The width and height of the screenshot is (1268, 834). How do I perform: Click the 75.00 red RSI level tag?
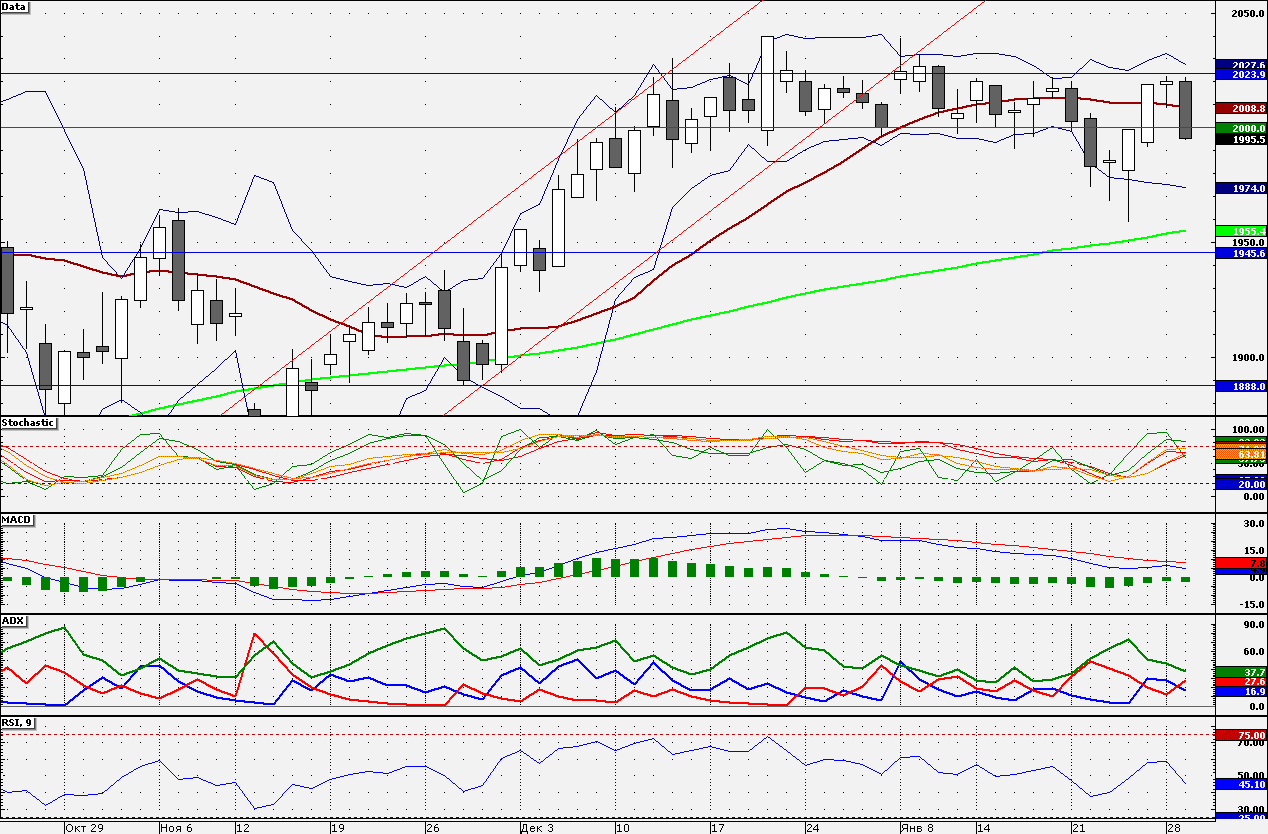pyautogui.click(x=1241, y=735)
